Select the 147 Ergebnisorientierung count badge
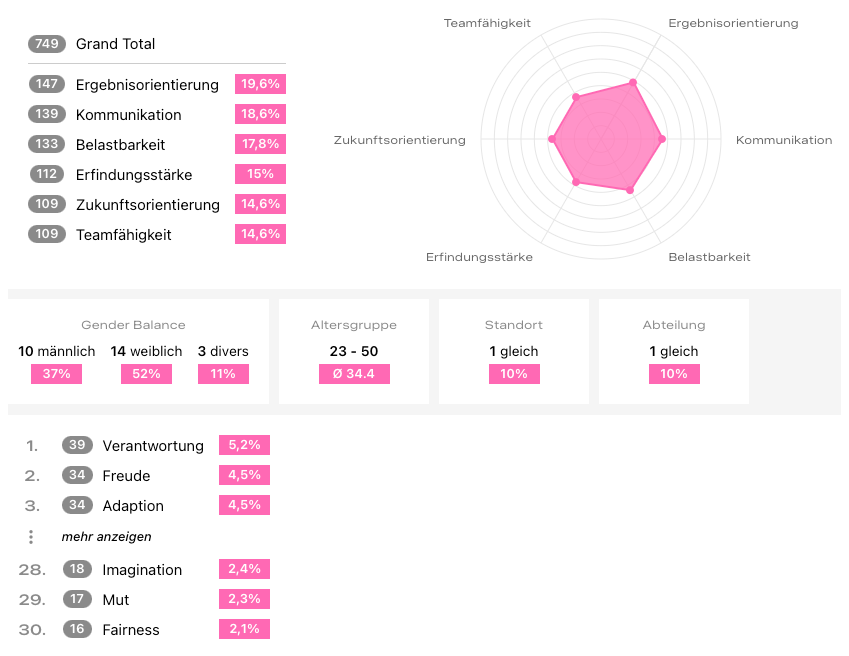 pos(48,84)
